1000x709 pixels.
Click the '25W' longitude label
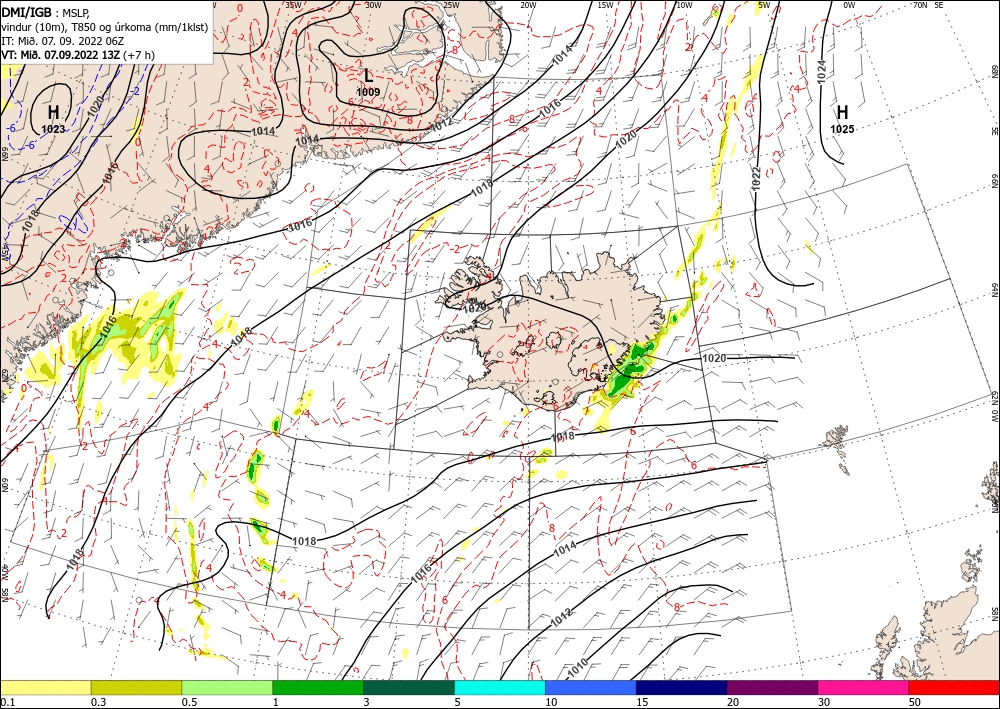tap(451, 5)
